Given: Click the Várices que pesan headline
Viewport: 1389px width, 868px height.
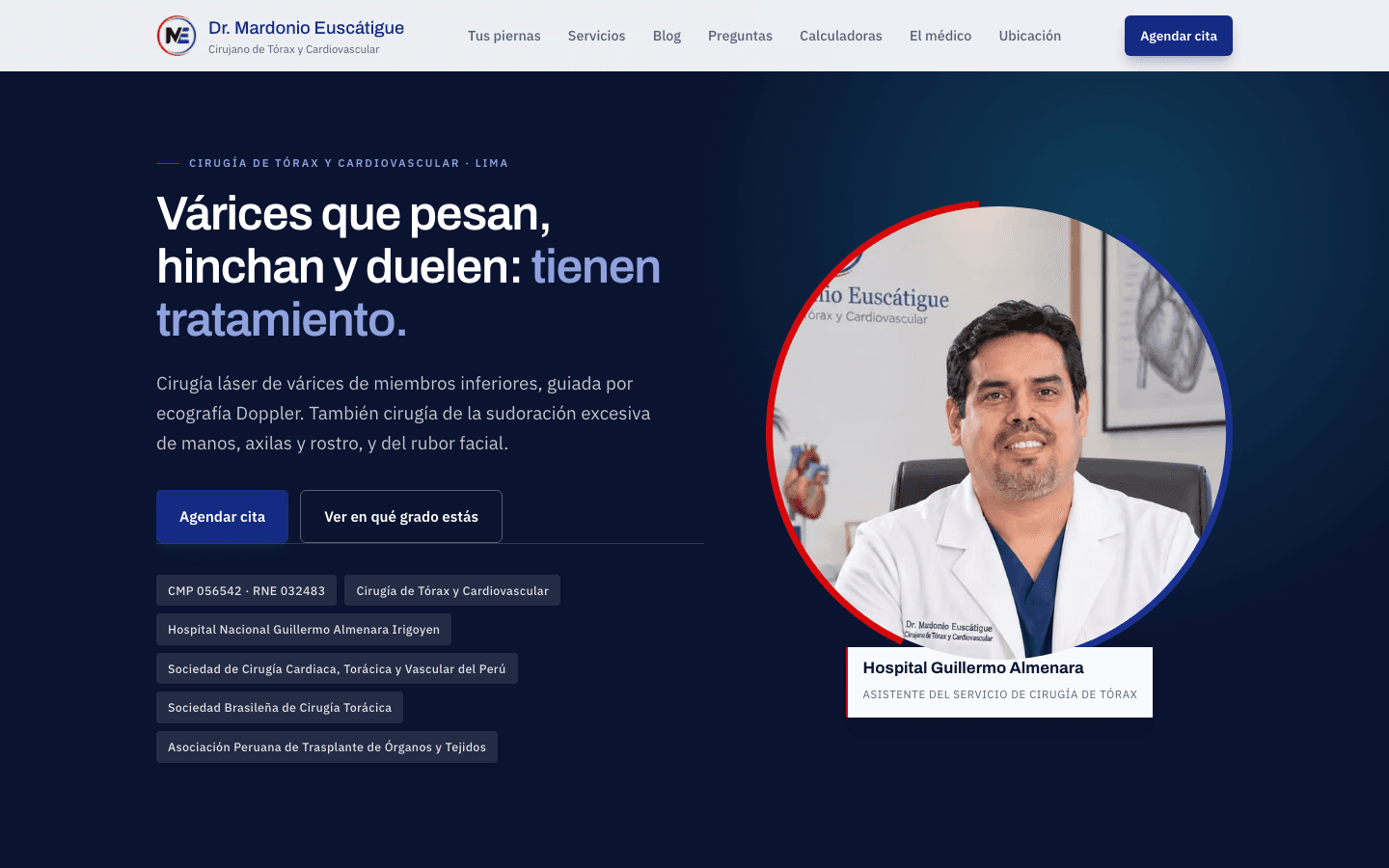Looking at the screenshot, I should [x=409, y=266].
